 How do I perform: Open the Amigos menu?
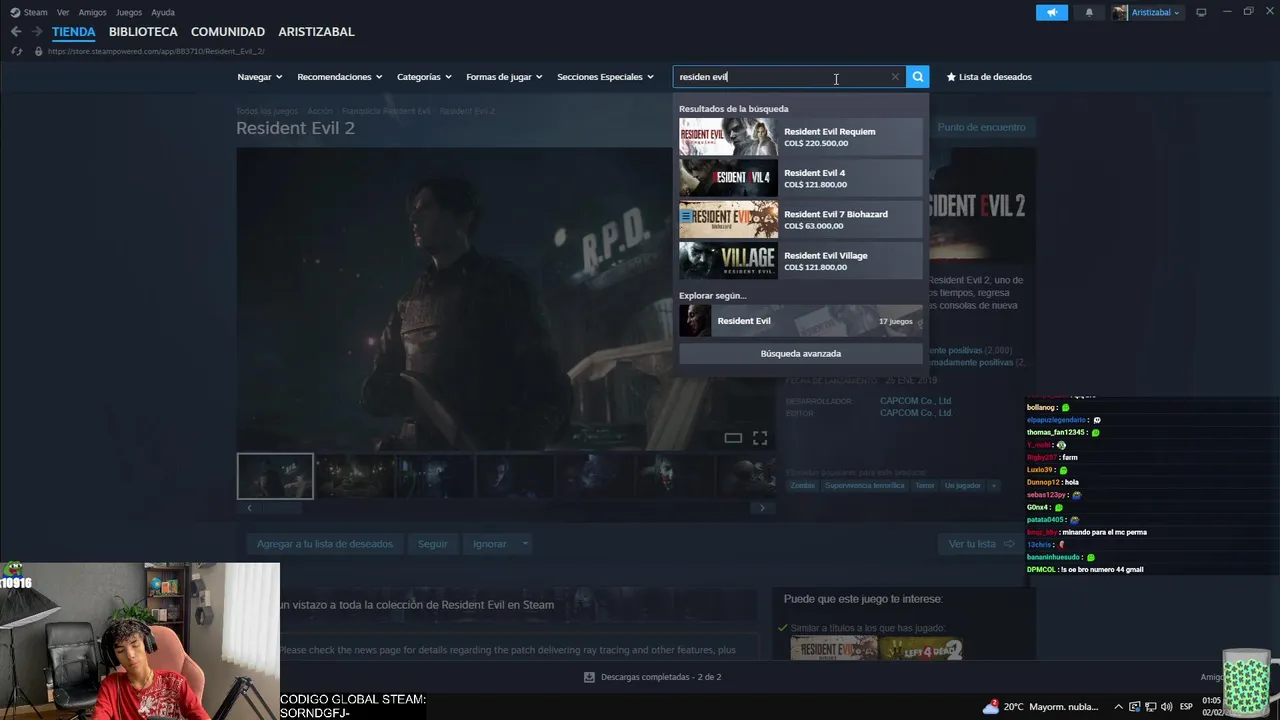click(x=92, y=12)
